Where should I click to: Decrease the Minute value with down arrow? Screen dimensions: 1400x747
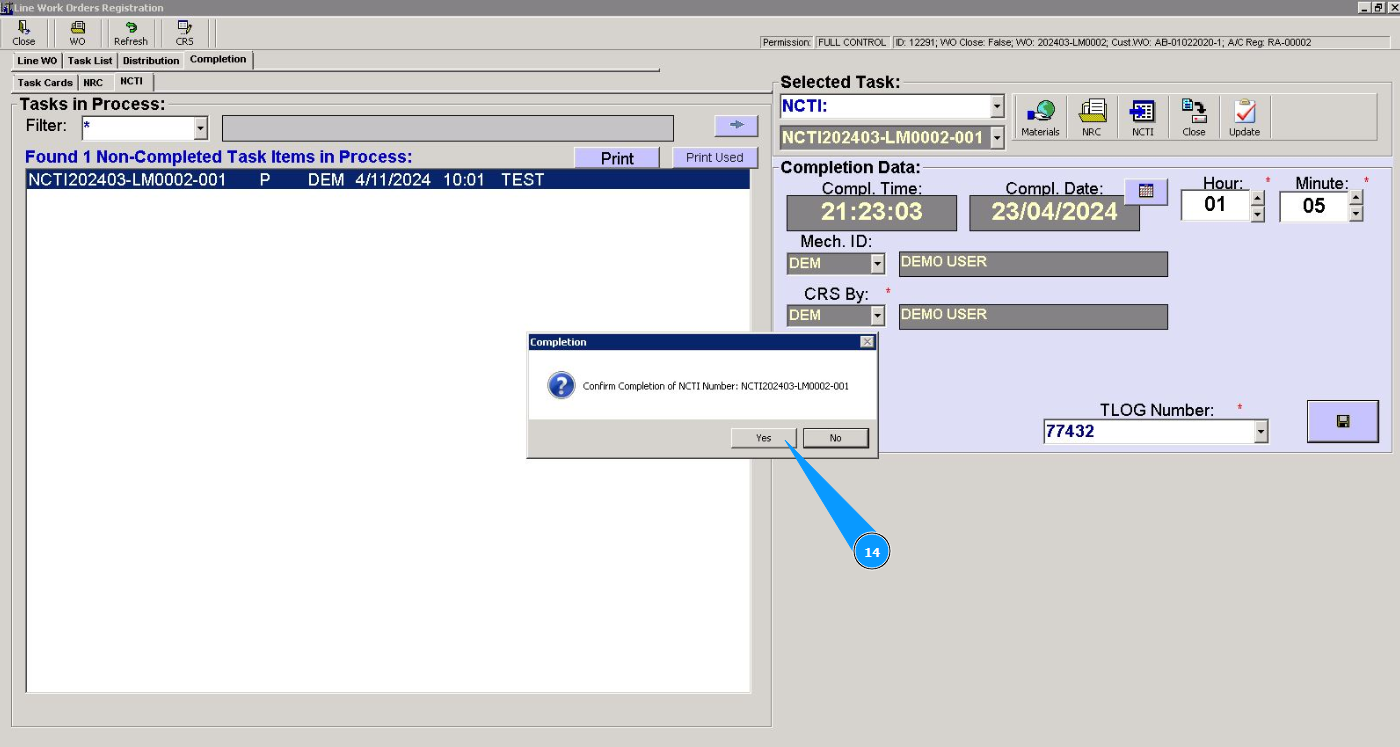pyautogui.click(x=1356, y=214)
